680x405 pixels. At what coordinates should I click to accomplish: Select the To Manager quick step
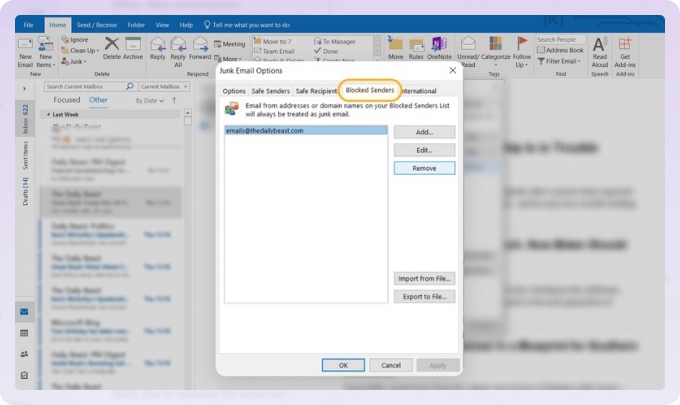pyautogui.click(x=335, y=42)
